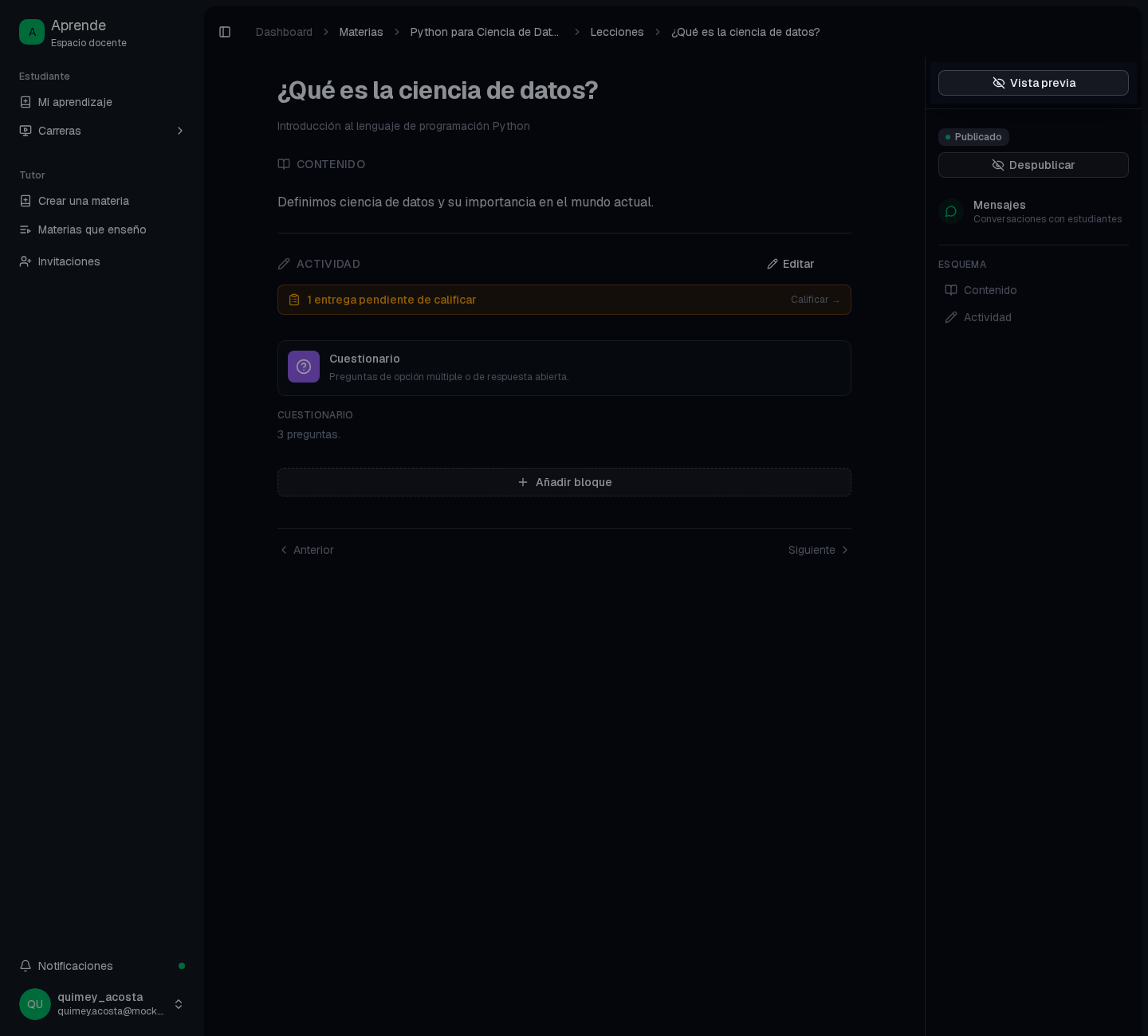Open Lecciones breadcrumb
1148x1036 pixels.
(x=617, y=32)
